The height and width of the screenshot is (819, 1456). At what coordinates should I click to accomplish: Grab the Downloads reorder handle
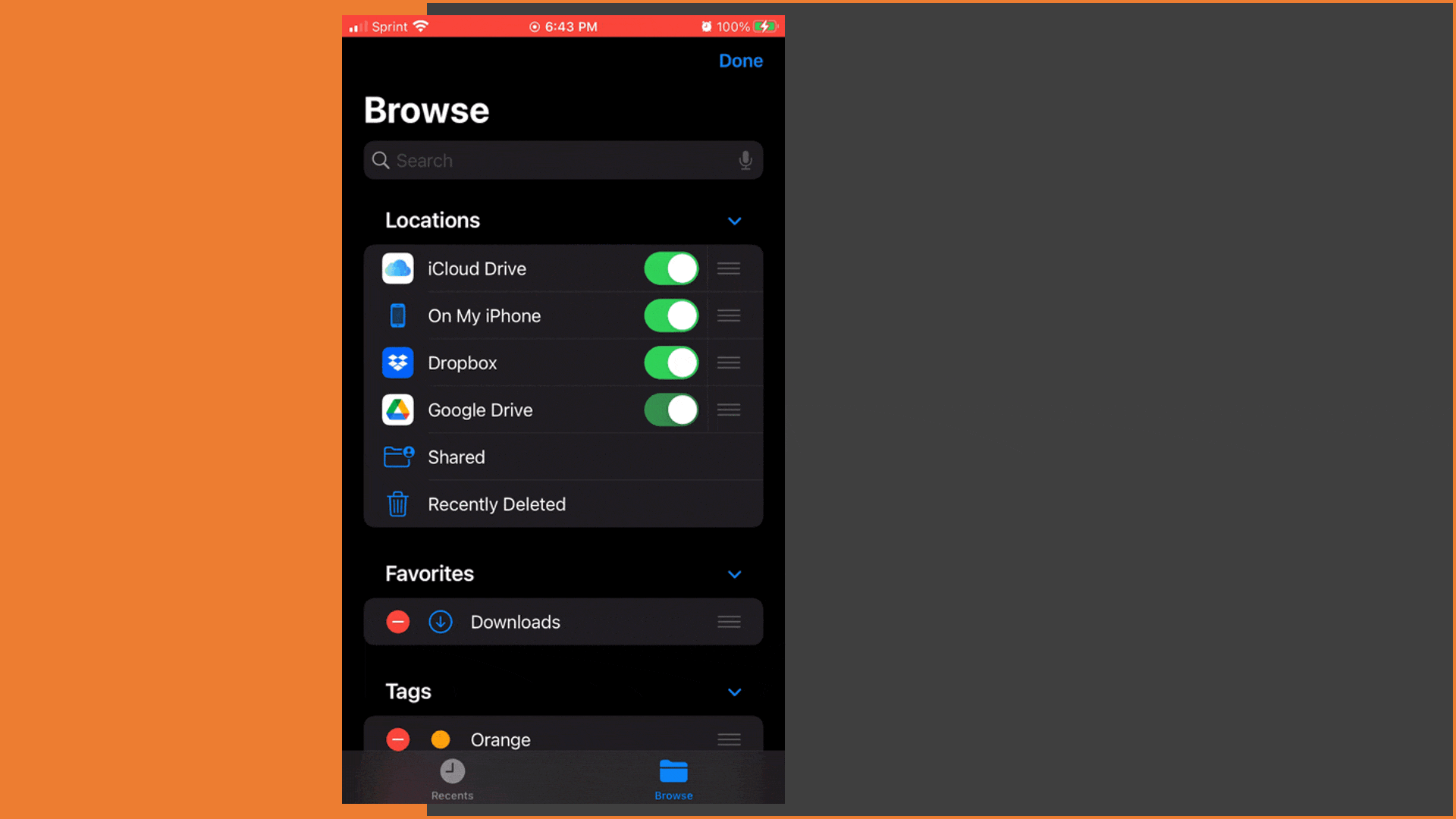729,622
